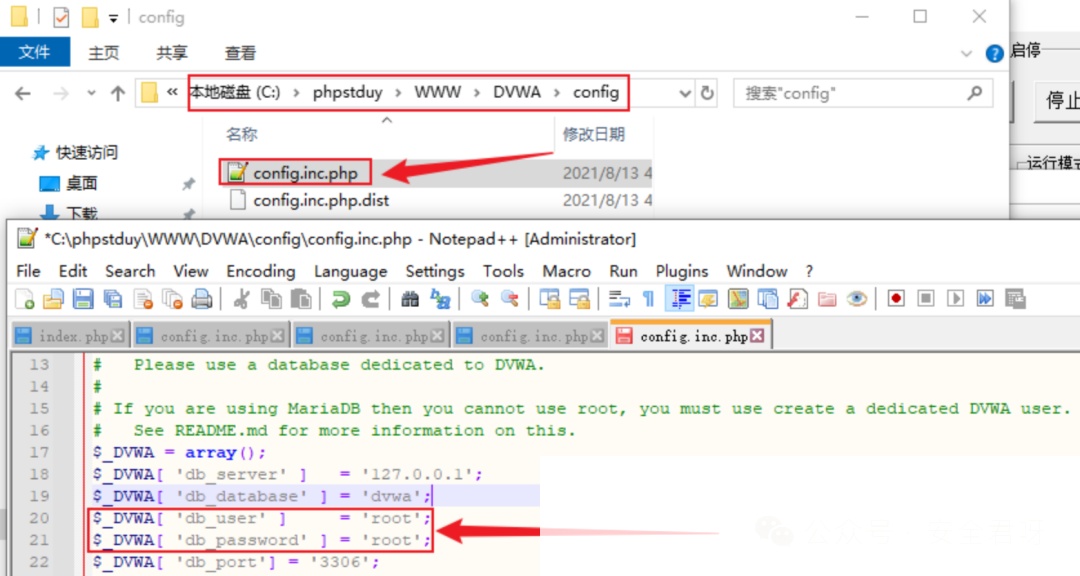The width and height of the screenshot is (1080, 576).
Task: Click the Folder as Workspace icon
Action: [827, 299]
